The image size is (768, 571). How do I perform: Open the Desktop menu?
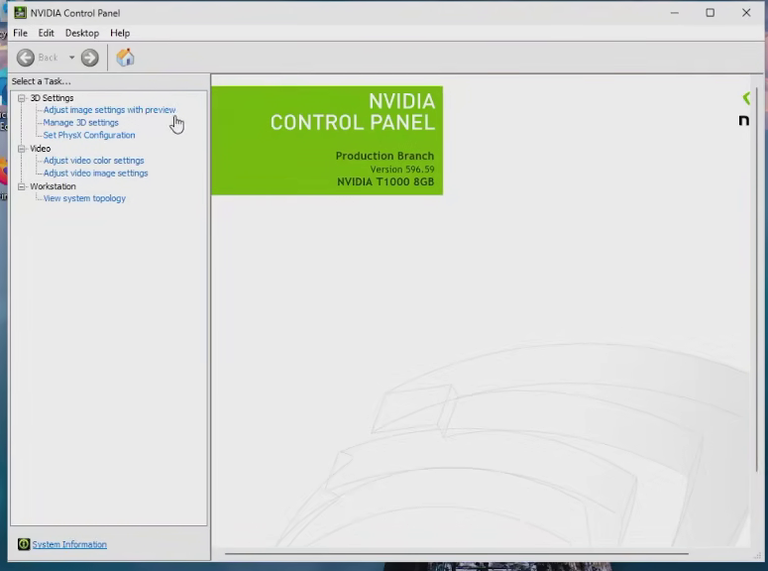pos(82,33)
